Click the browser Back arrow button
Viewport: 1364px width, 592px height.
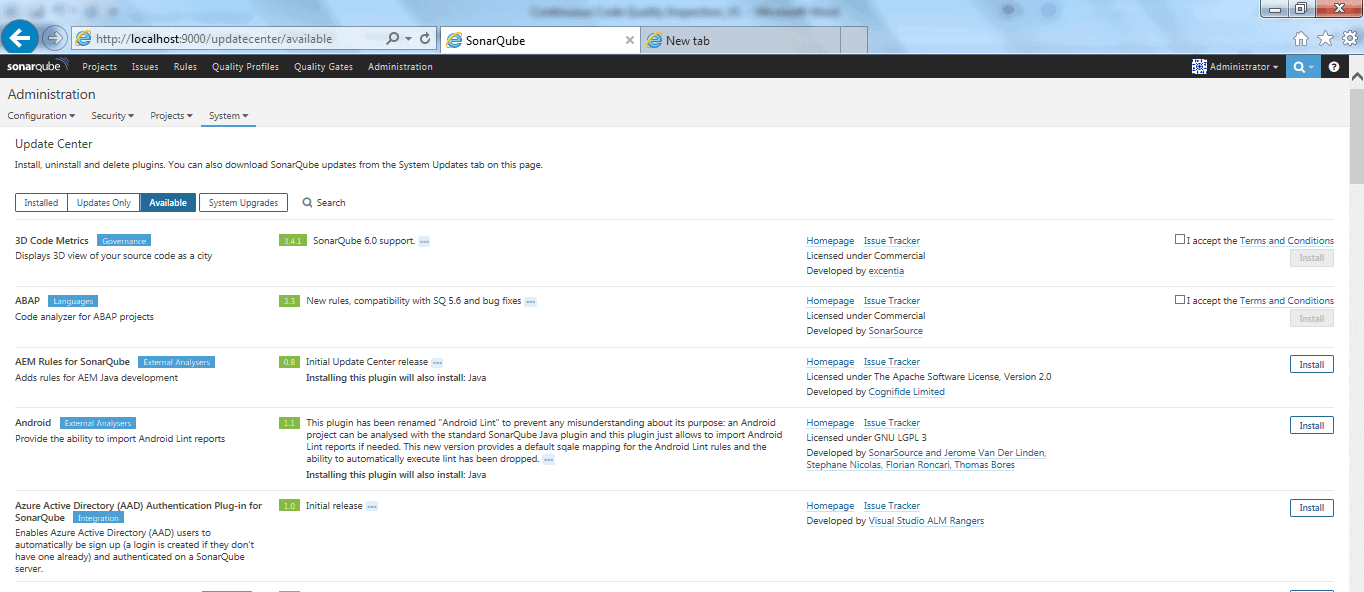click(20, 38)
